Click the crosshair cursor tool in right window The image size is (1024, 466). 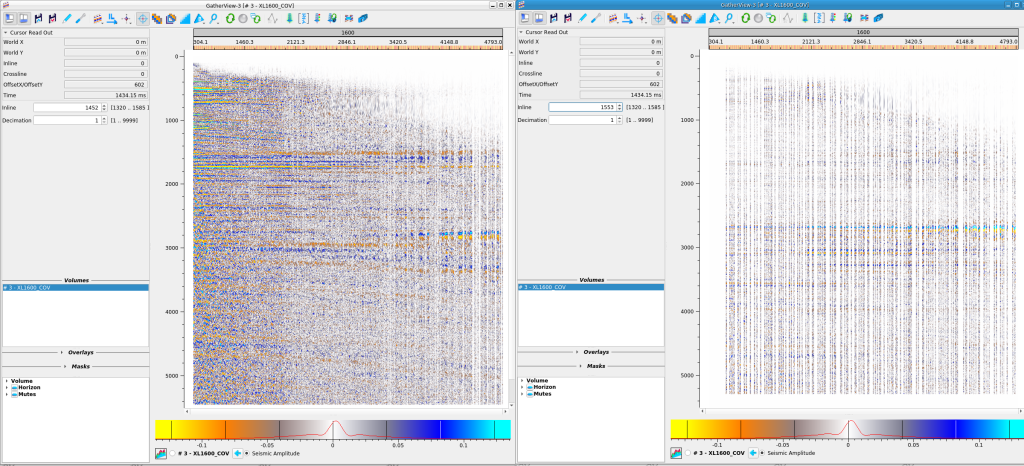(658, 18)
